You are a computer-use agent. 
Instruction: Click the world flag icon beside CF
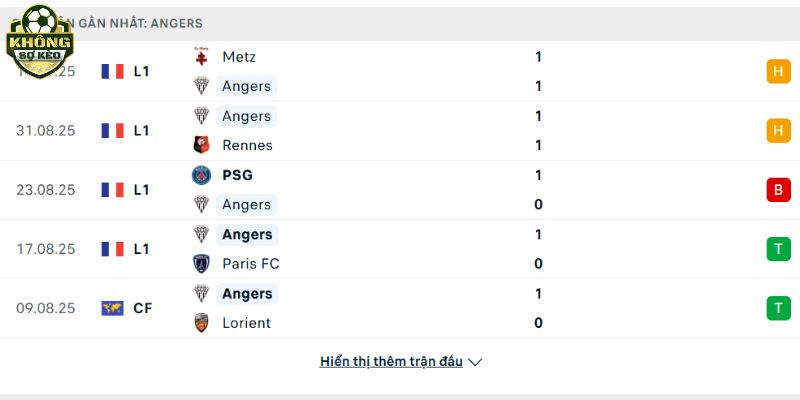click(x=112, y=308)
